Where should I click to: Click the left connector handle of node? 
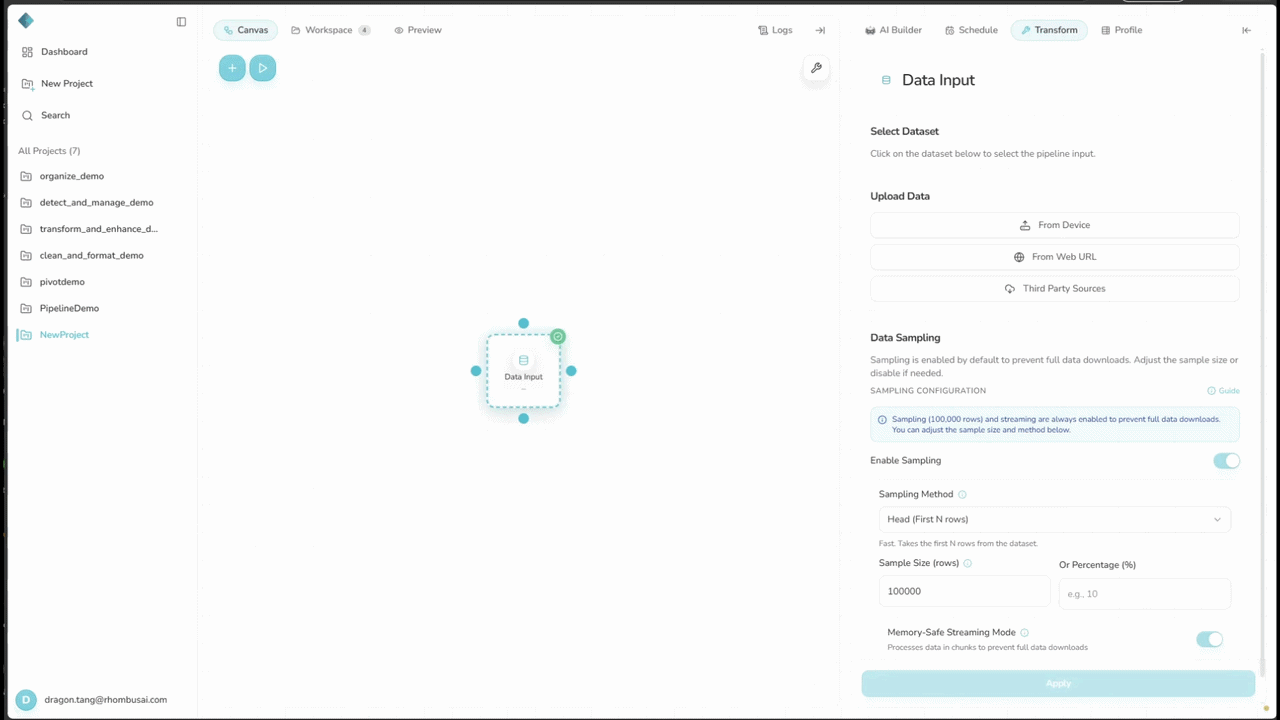click(476, 371)
